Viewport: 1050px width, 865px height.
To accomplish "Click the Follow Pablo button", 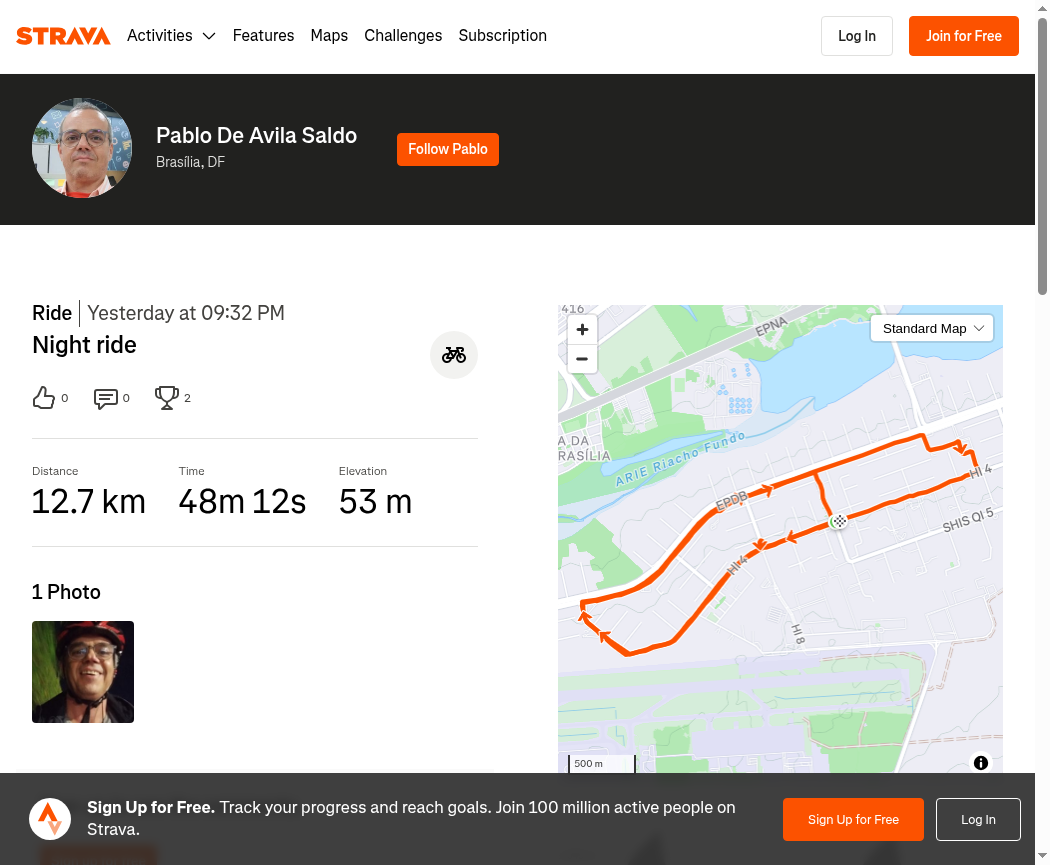I will pos(448,149).
